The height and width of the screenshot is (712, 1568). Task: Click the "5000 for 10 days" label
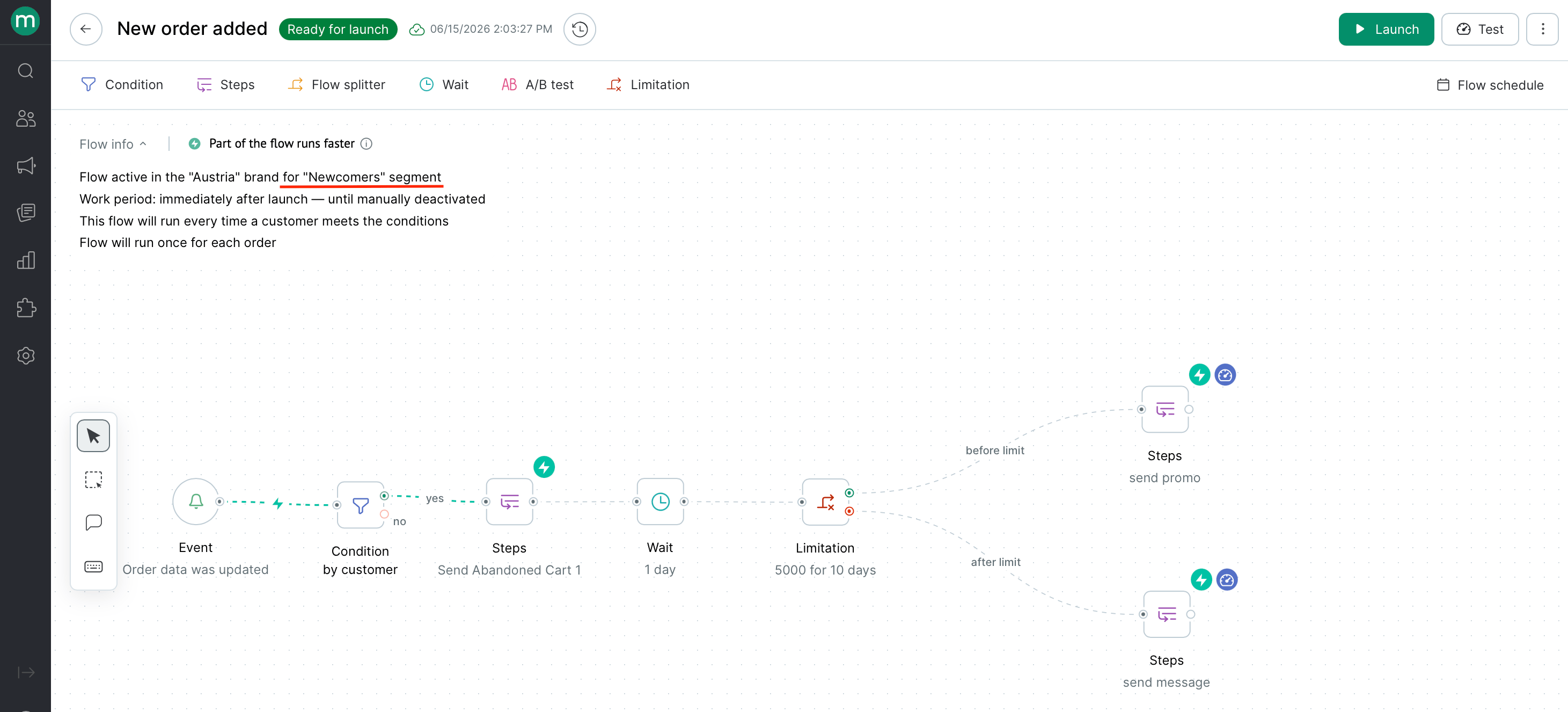pos(825,570)
